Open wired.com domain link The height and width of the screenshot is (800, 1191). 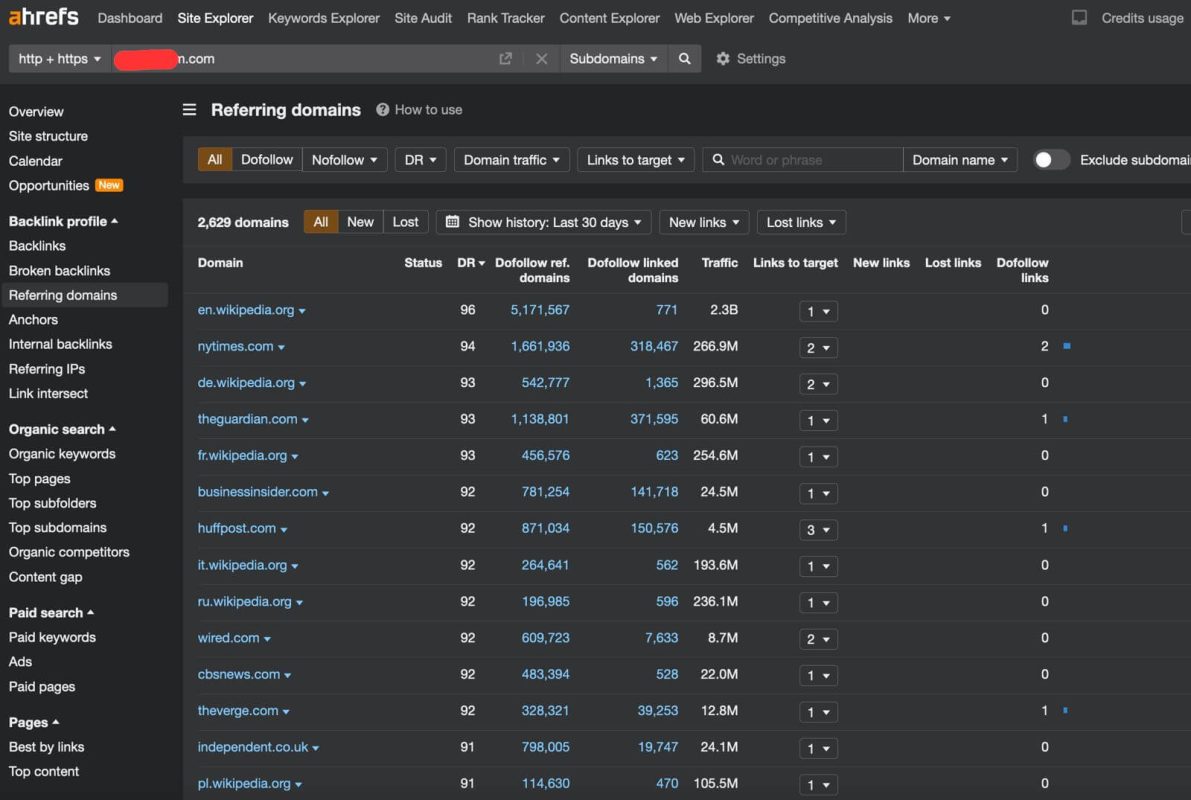[229, 637]
